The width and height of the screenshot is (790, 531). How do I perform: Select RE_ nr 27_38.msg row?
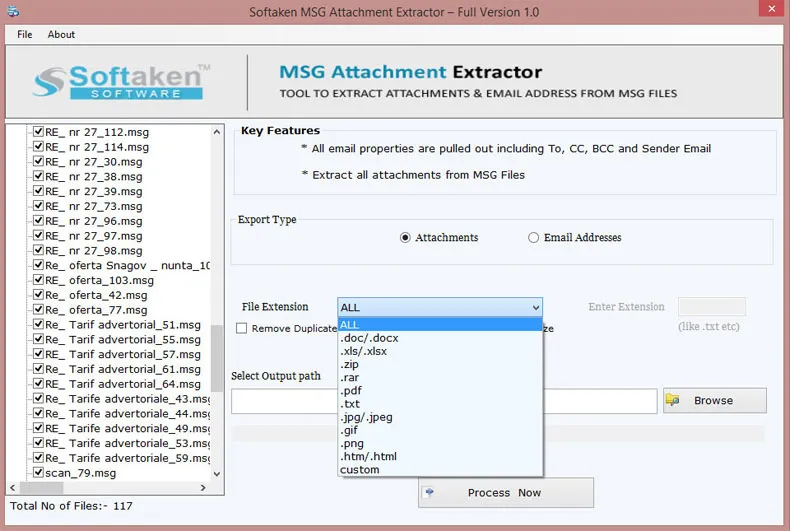tap(94, 176)
